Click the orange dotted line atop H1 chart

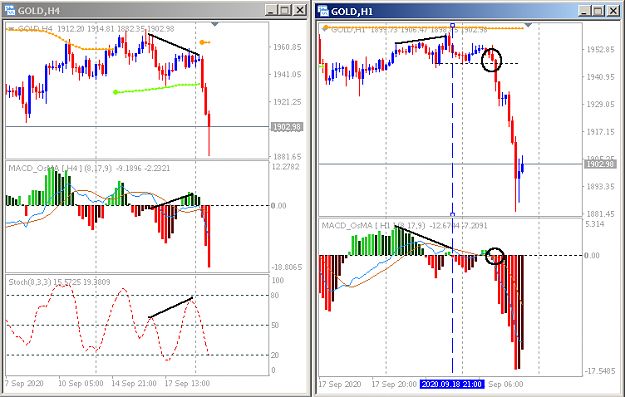click(x=424, y=28)
